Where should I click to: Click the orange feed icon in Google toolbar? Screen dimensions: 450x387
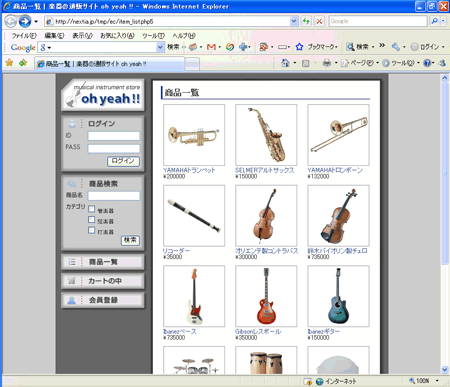pos(264,47)
